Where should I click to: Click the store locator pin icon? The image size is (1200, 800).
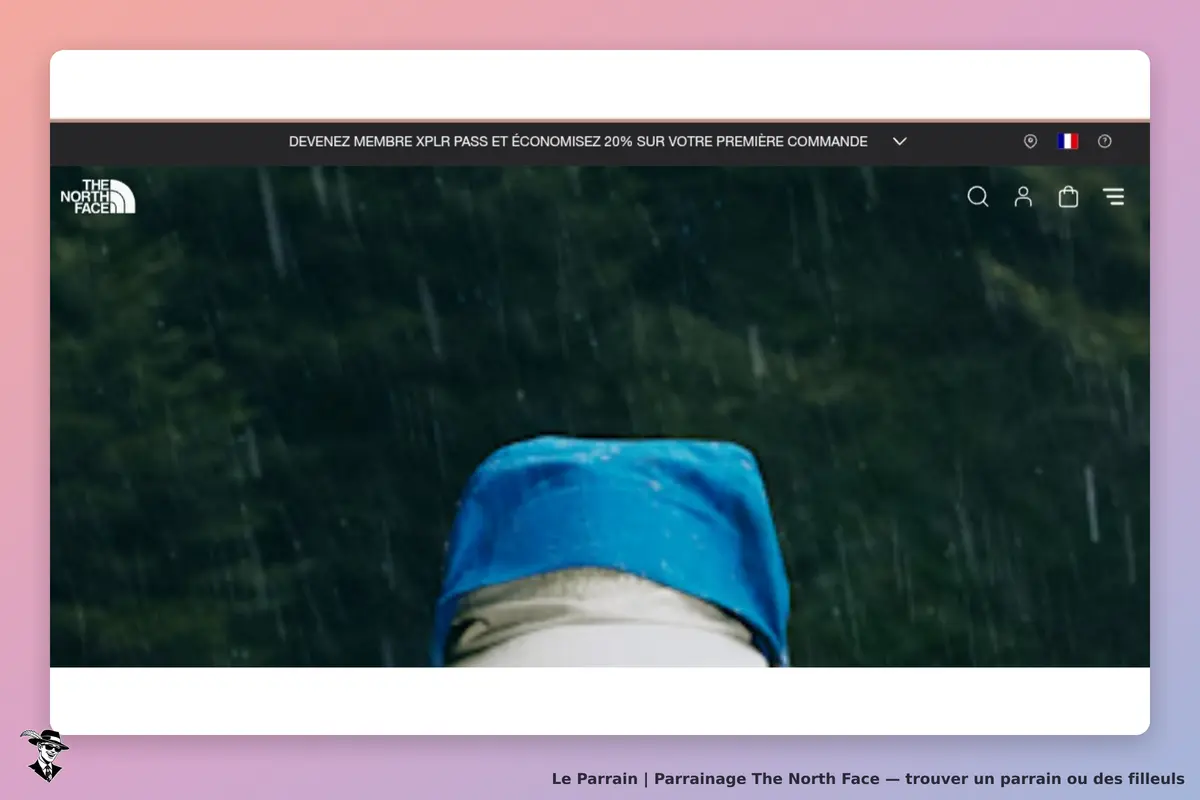click(x=1030, y=142)
